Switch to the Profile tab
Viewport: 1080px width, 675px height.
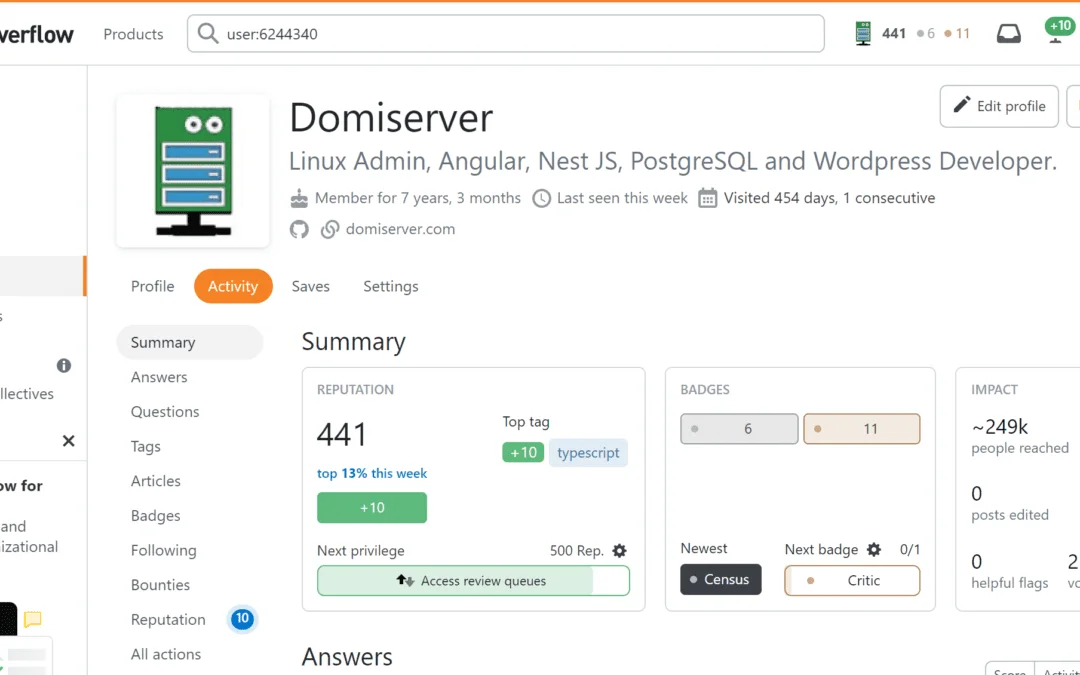click(152, 286)
